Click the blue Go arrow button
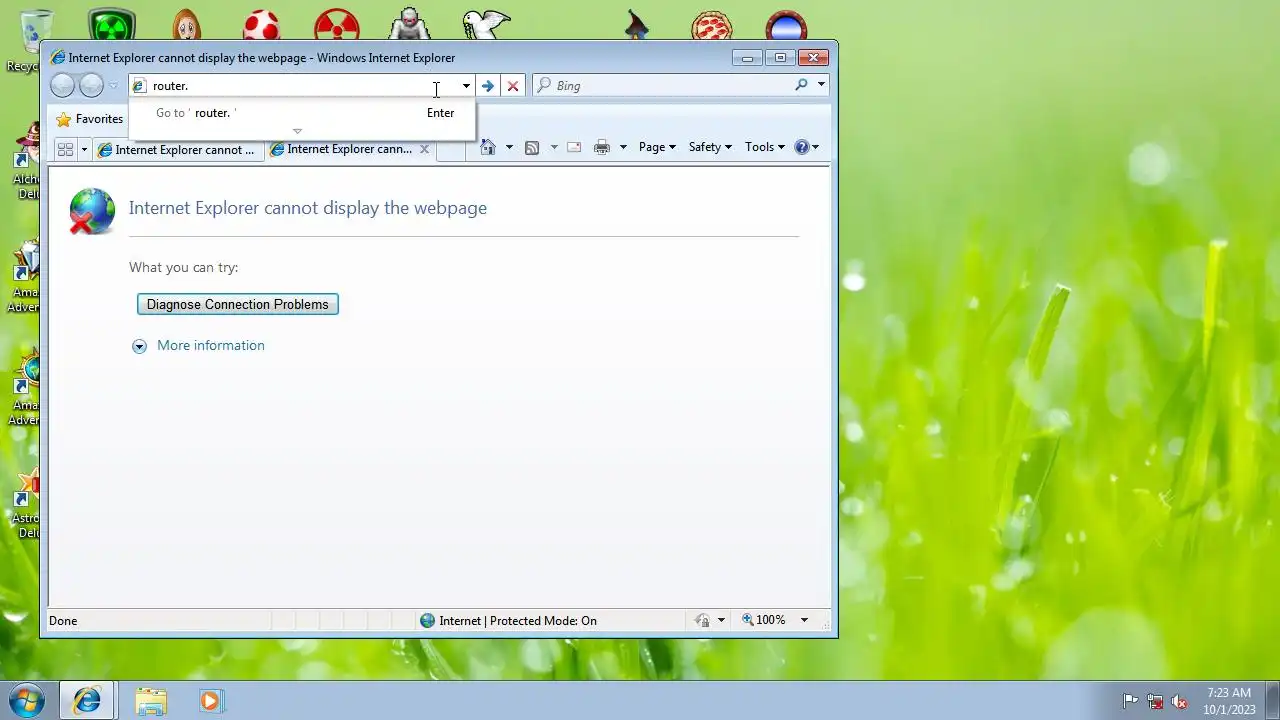 487,86
